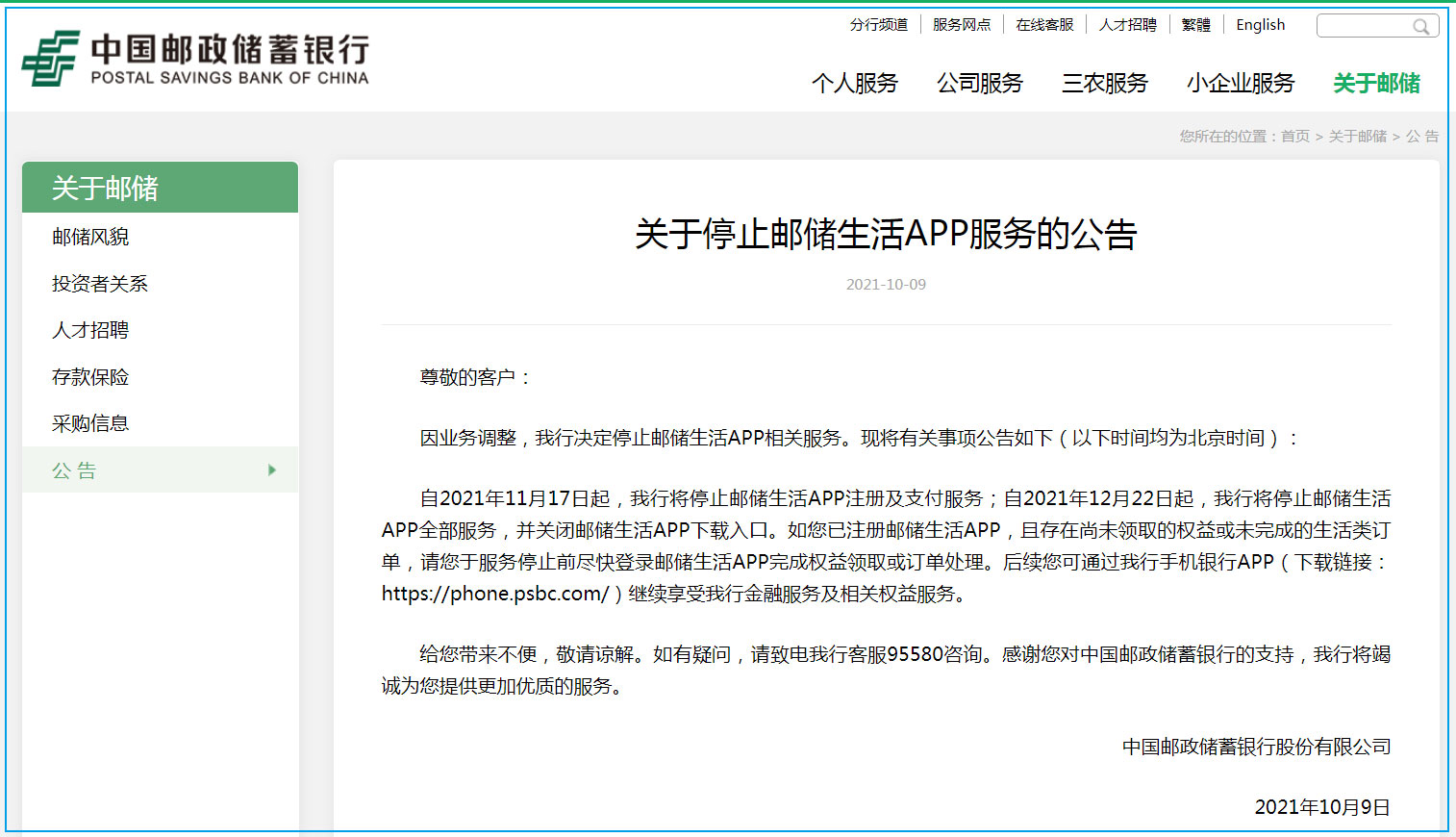1456x837 pixels.
Task: Focus the top search input field
Action: (1377, 26)
